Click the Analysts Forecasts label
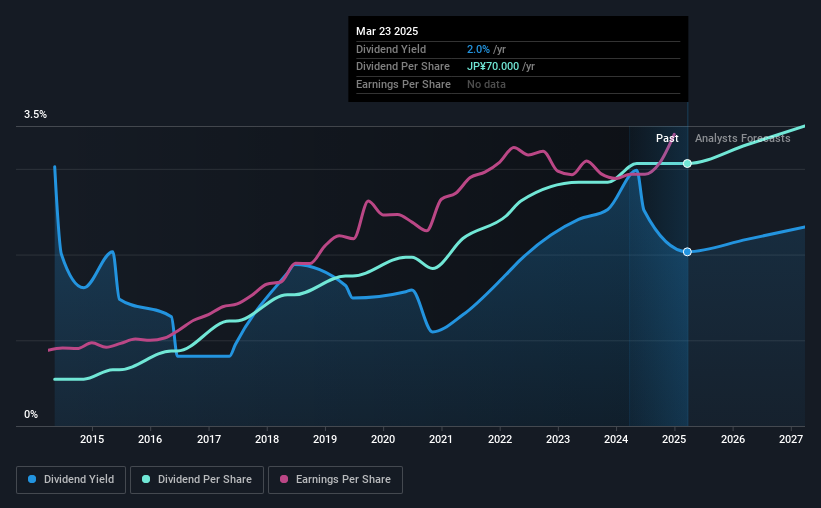 click(742, 138)
